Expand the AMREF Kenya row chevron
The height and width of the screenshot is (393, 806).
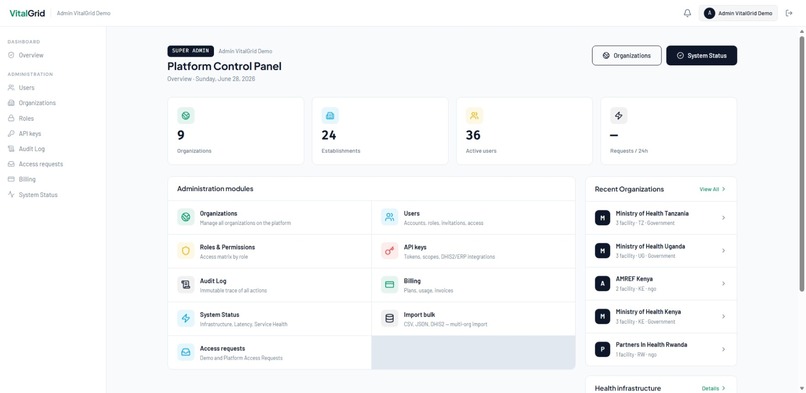pos(723,284)
